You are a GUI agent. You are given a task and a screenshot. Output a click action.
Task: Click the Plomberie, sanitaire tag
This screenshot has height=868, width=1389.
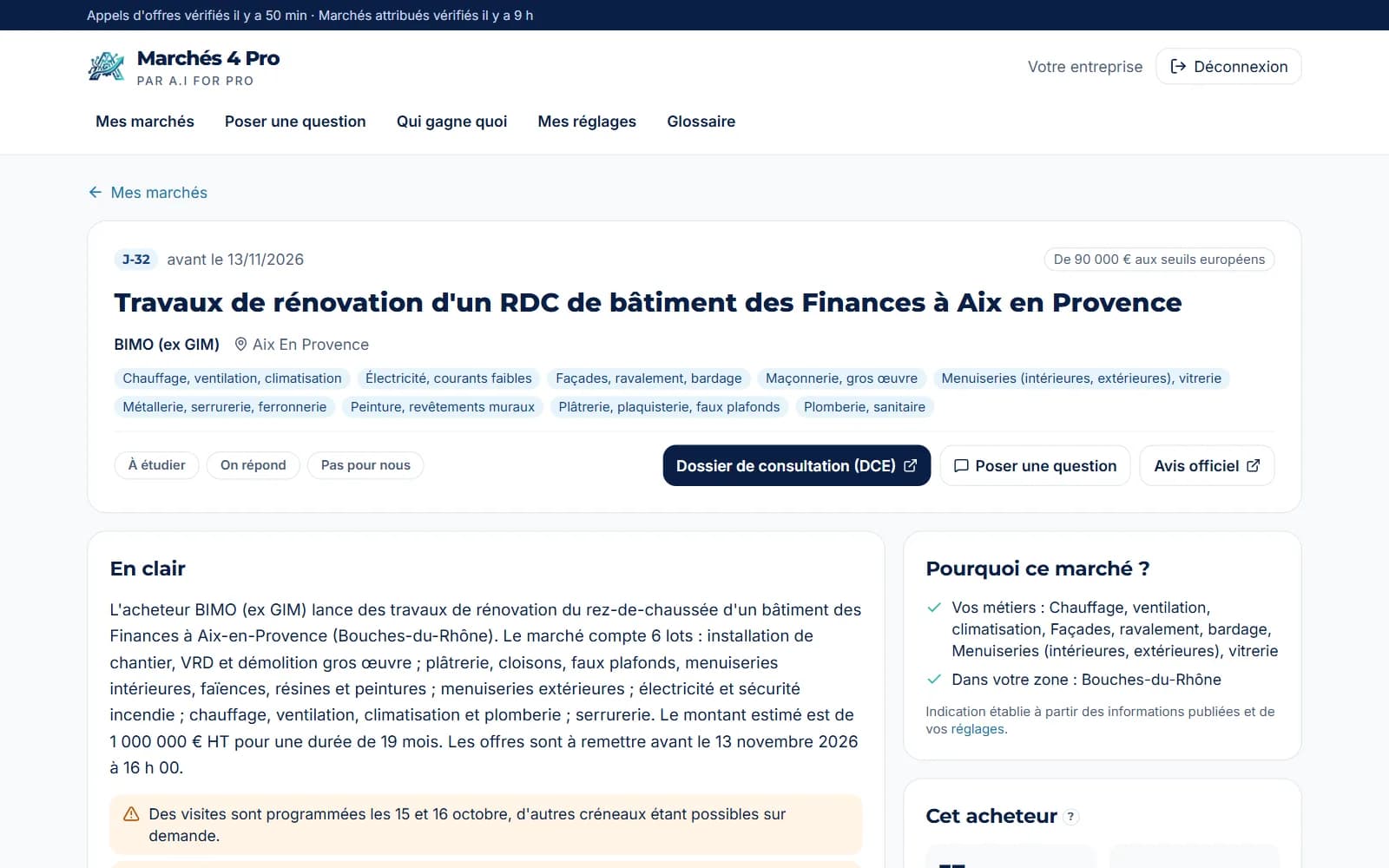pyautogui.click(x=865, y=407)
